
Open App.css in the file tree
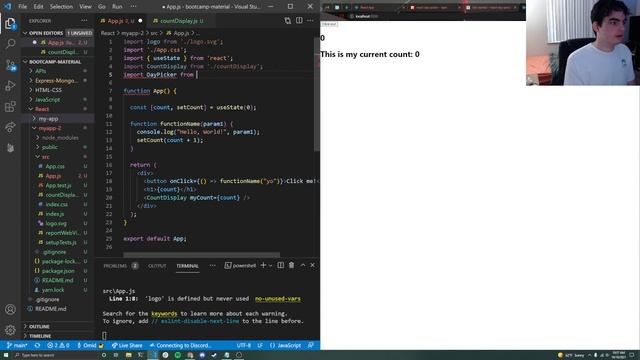(57, 166)
